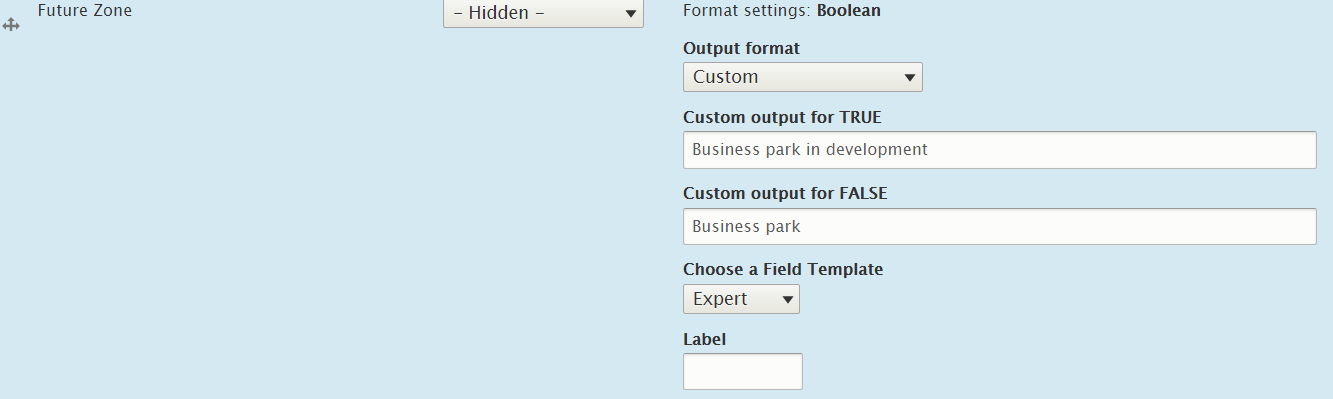Click the 'Custom output for TRUE' label
Image resolution: width=1333 pixels, height=399 pixels.
click(782, 117)
